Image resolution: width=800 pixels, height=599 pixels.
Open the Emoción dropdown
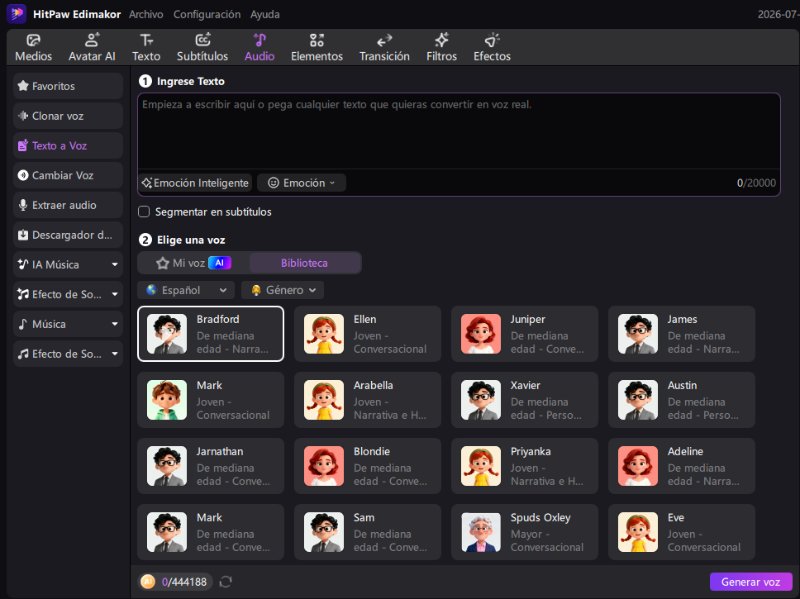301,183
